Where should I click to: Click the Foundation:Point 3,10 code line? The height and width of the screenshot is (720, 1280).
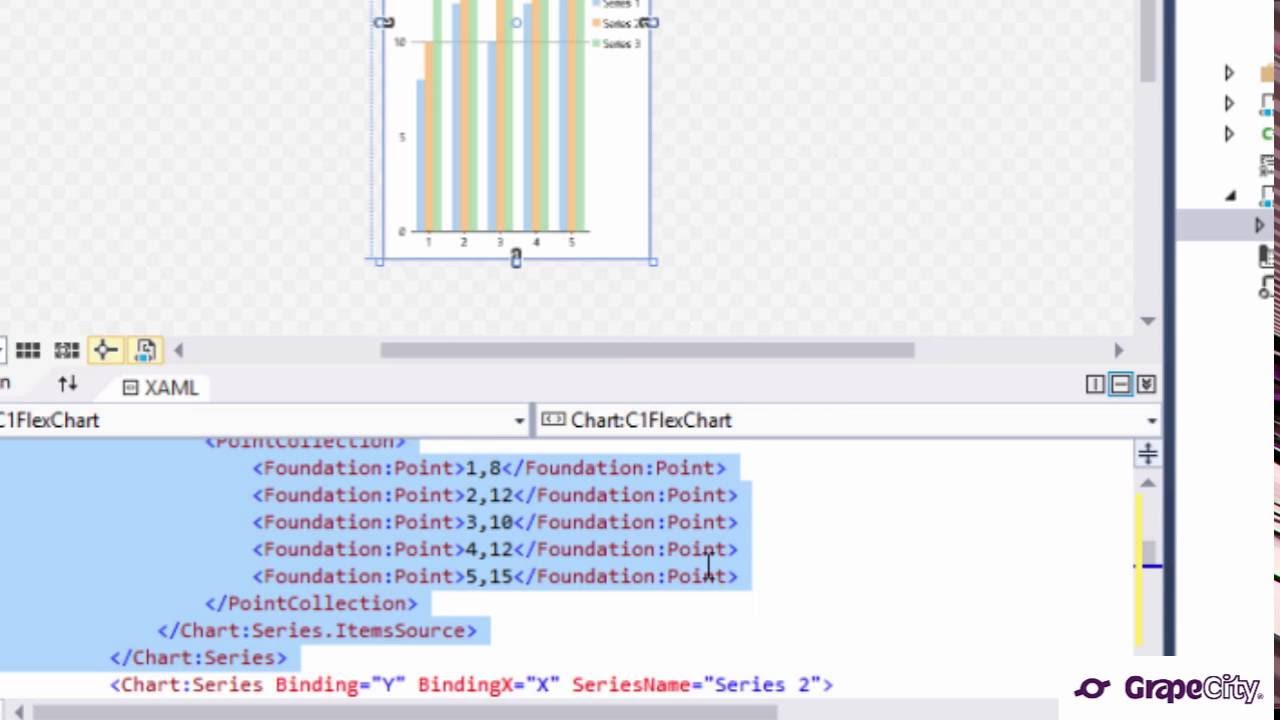click(x=495, y=522)
